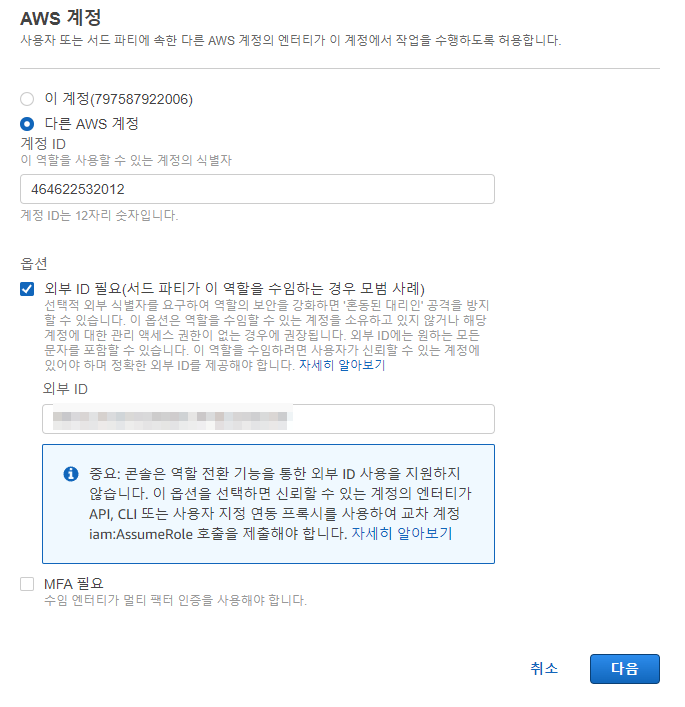Enable the 'MFA 필요' checkbox
The height and width of the screenshot is (707, 685).
(27, 584)
